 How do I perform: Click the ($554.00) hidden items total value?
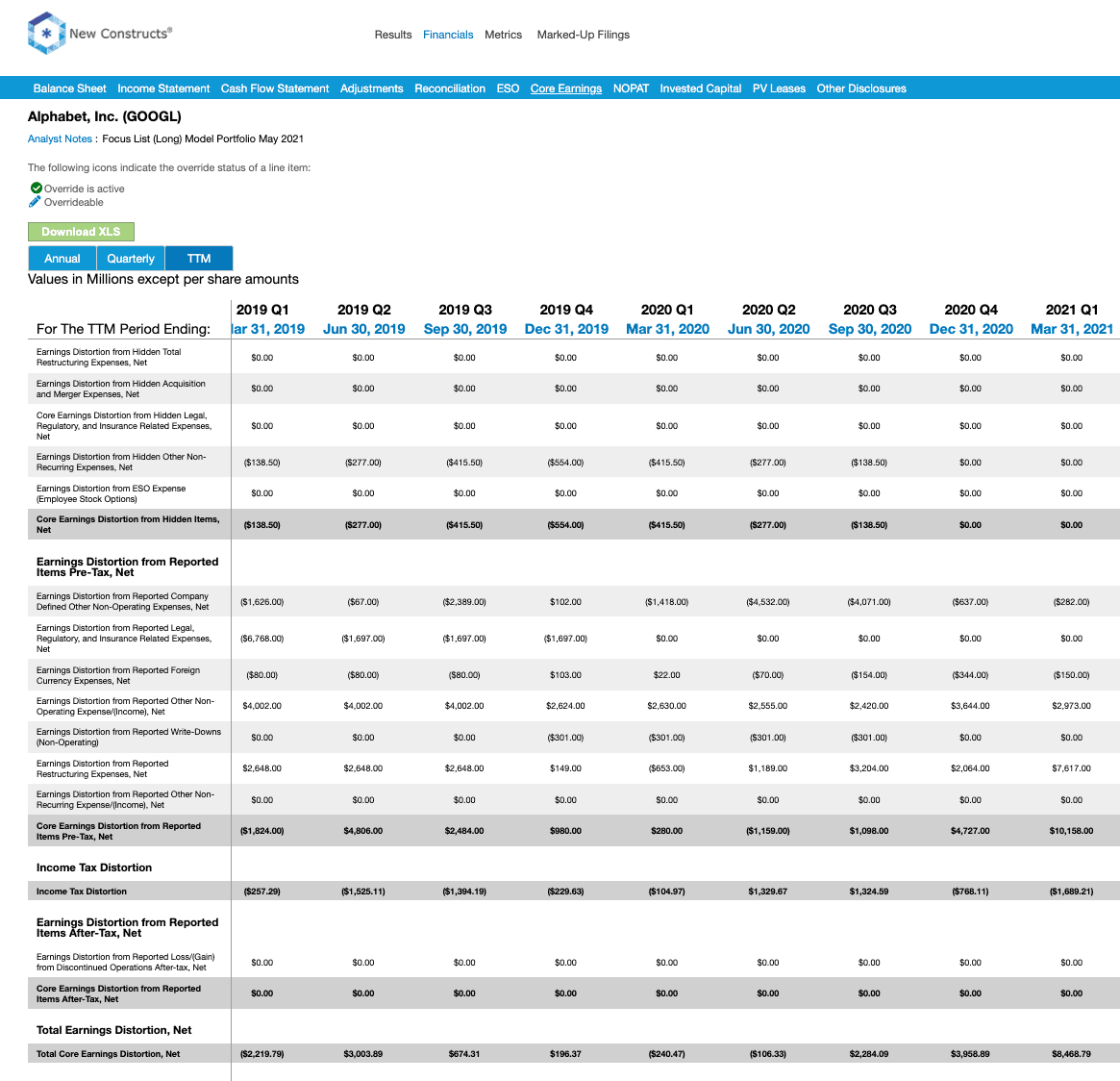[565, 525]
